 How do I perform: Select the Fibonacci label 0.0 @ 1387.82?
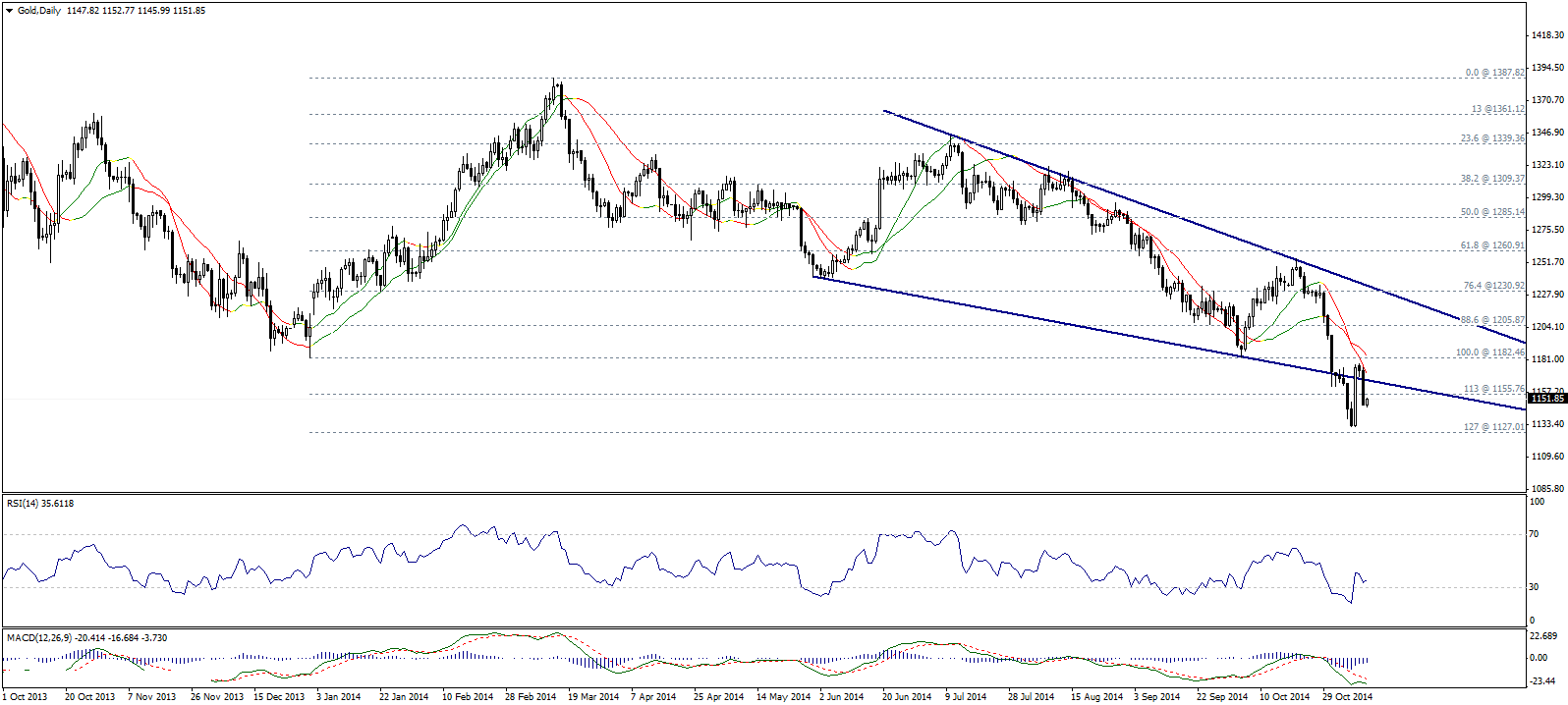pos(1494,73)
